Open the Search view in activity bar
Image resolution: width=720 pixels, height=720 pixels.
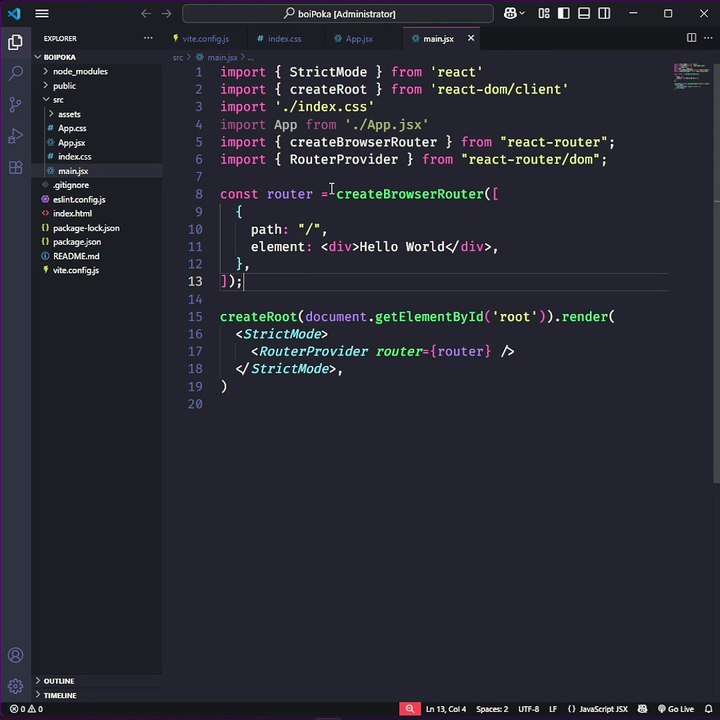[16, 73]
